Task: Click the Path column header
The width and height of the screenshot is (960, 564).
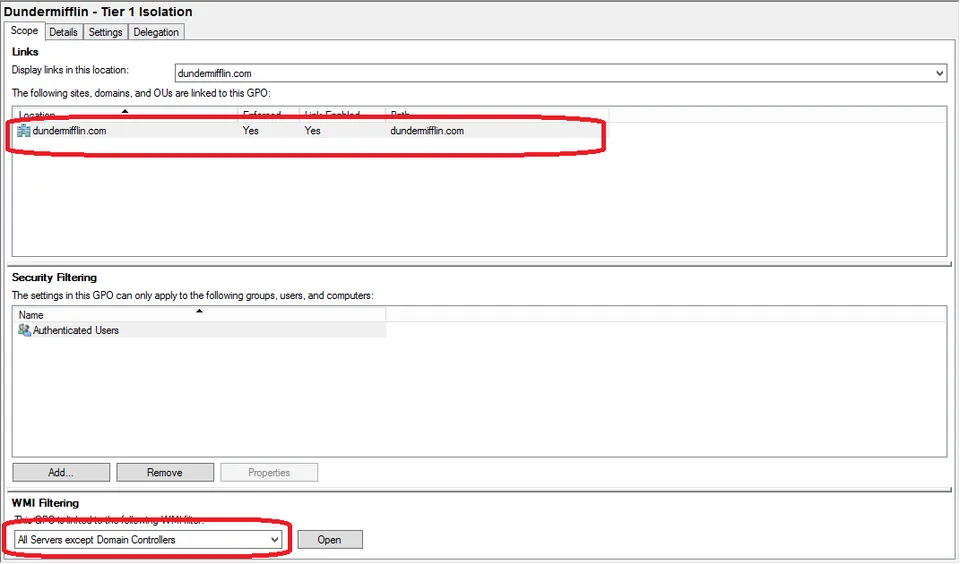Action: [497, 115]
